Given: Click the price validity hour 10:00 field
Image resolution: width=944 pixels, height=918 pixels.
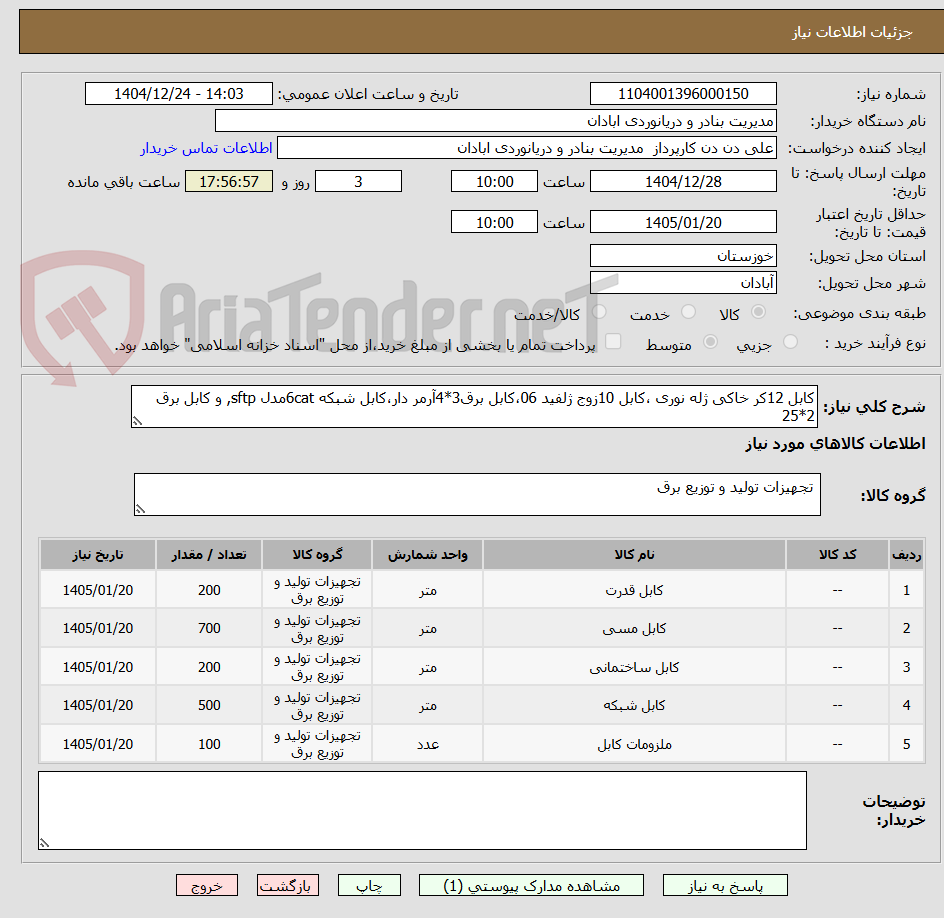Looking at the screenshot, I should click(x=494, y=222).
